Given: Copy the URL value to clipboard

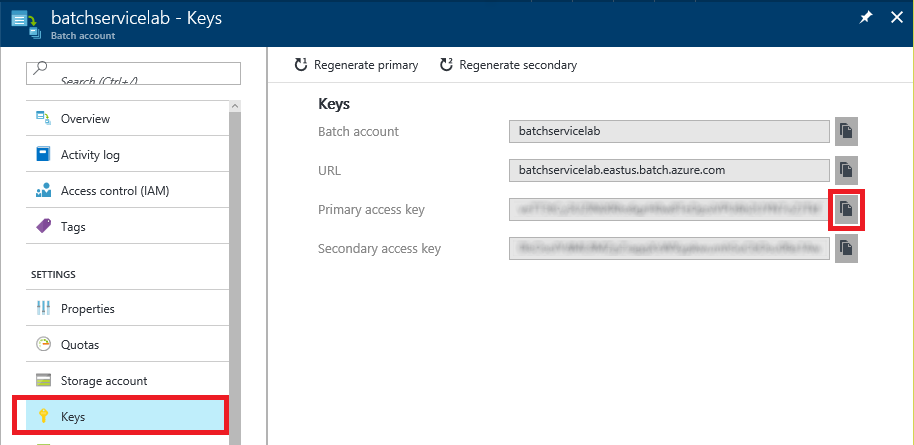Looking at the screenshot, I should coord(846,170).
